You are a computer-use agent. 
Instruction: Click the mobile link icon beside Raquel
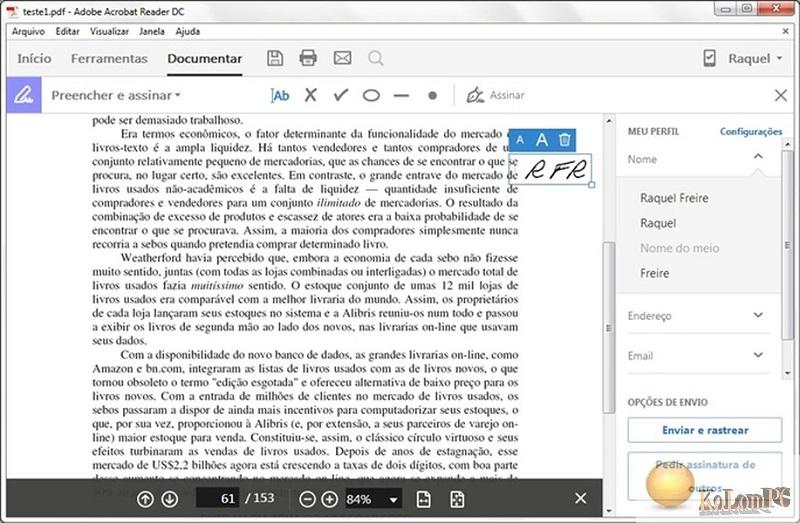tap(709, 58)
